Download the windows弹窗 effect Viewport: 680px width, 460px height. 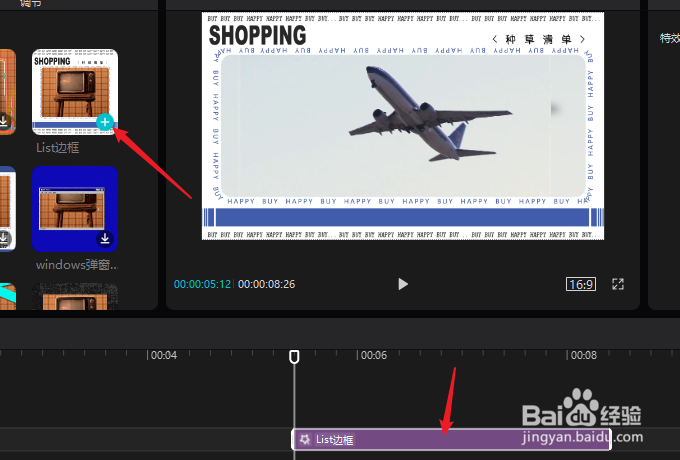click(105, 239)
